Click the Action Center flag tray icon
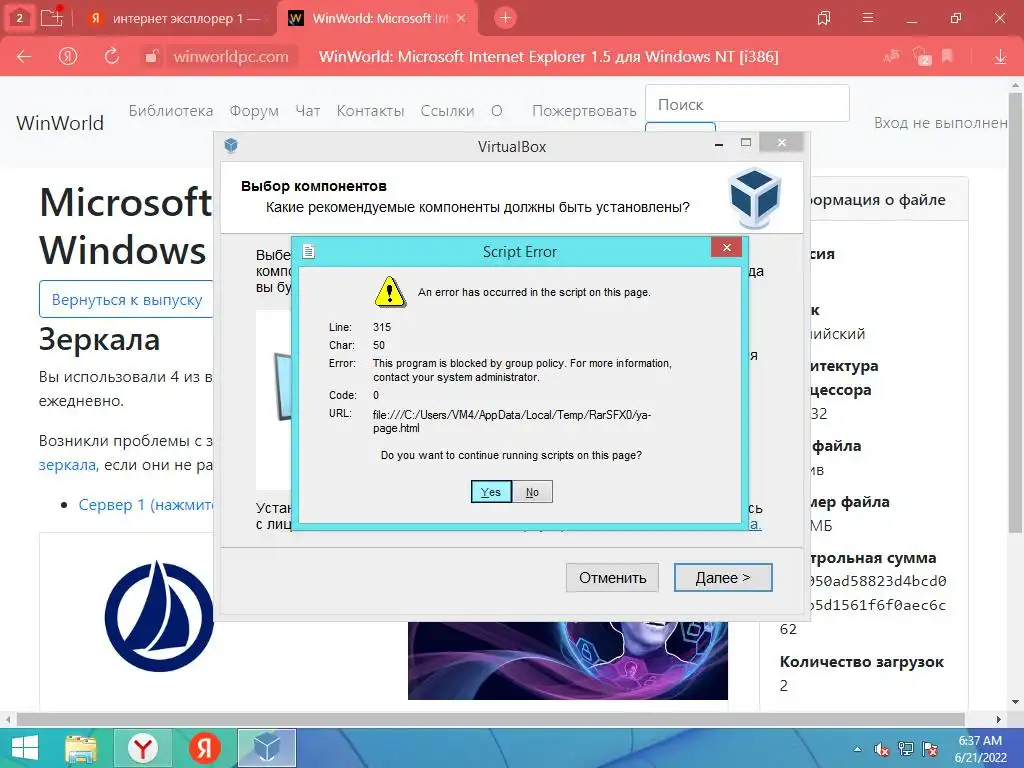Viewport: 1024px width, 768px height. pos(931,749)
